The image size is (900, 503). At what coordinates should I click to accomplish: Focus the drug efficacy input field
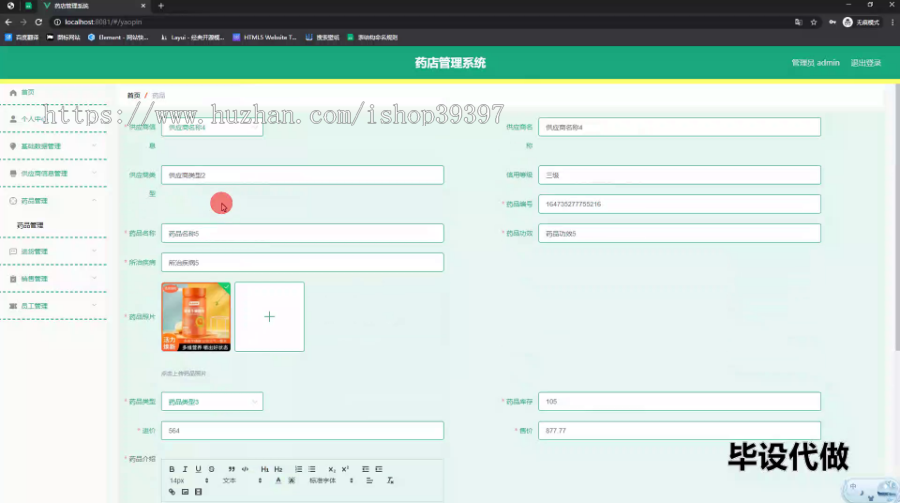[x=680, y=233]
